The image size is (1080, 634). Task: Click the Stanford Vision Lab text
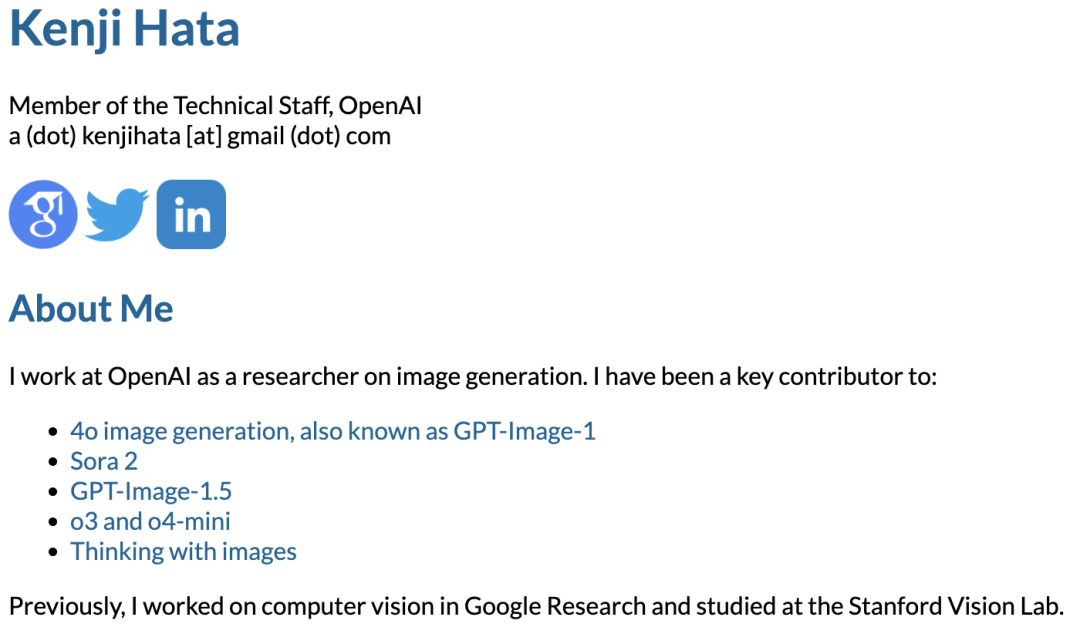[x=955, y=606]
